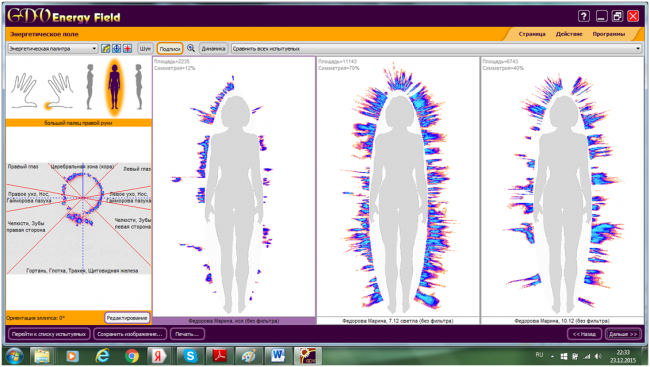Toggle the Динамика view
650x367 pixels.
pos(213,49)
